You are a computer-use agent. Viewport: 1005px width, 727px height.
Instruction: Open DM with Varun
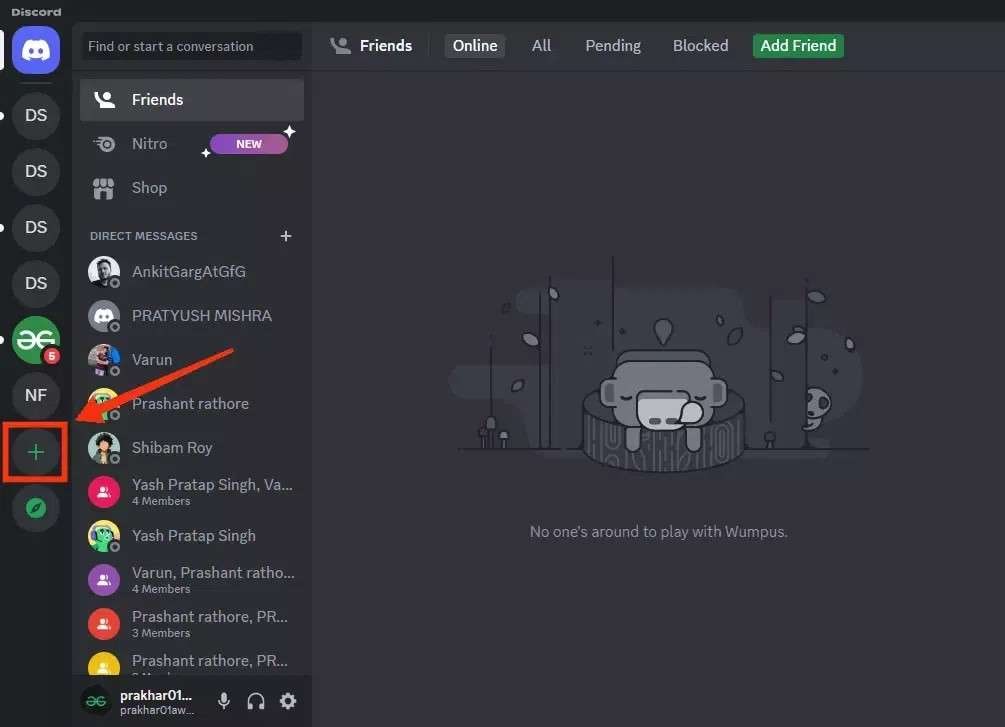pos(192,360)
